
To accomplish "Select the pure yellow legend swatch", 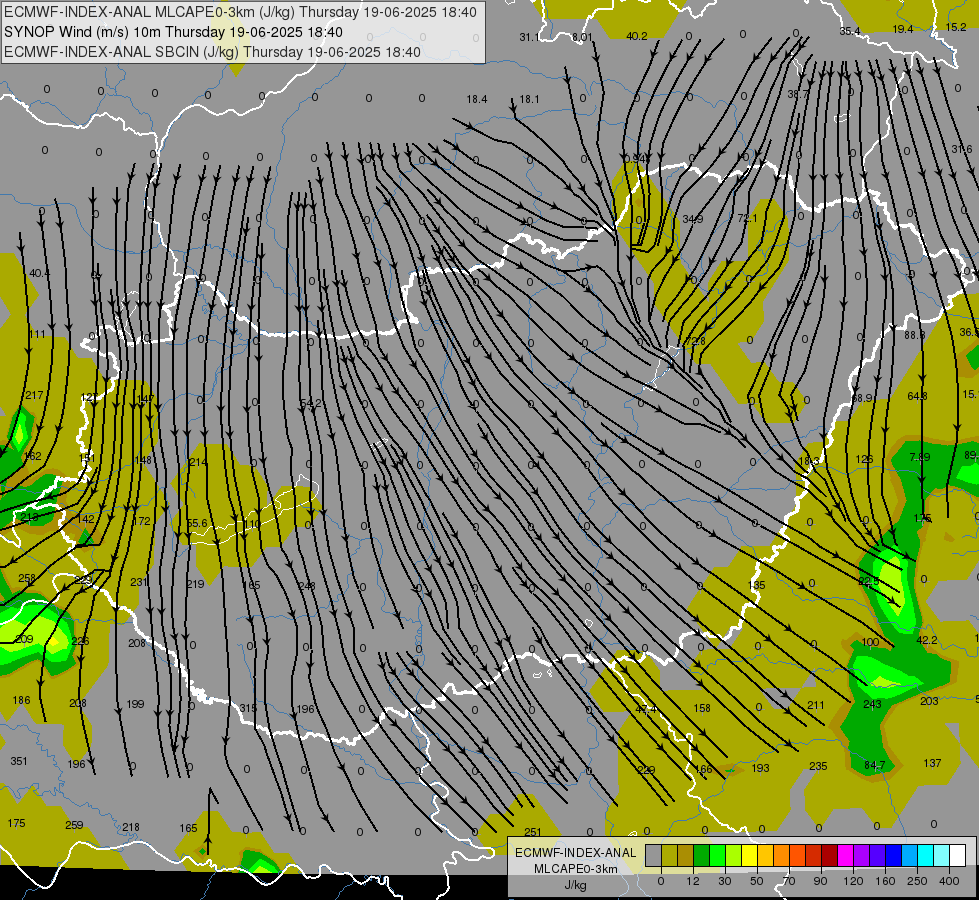I will click(x=750, y=856).
